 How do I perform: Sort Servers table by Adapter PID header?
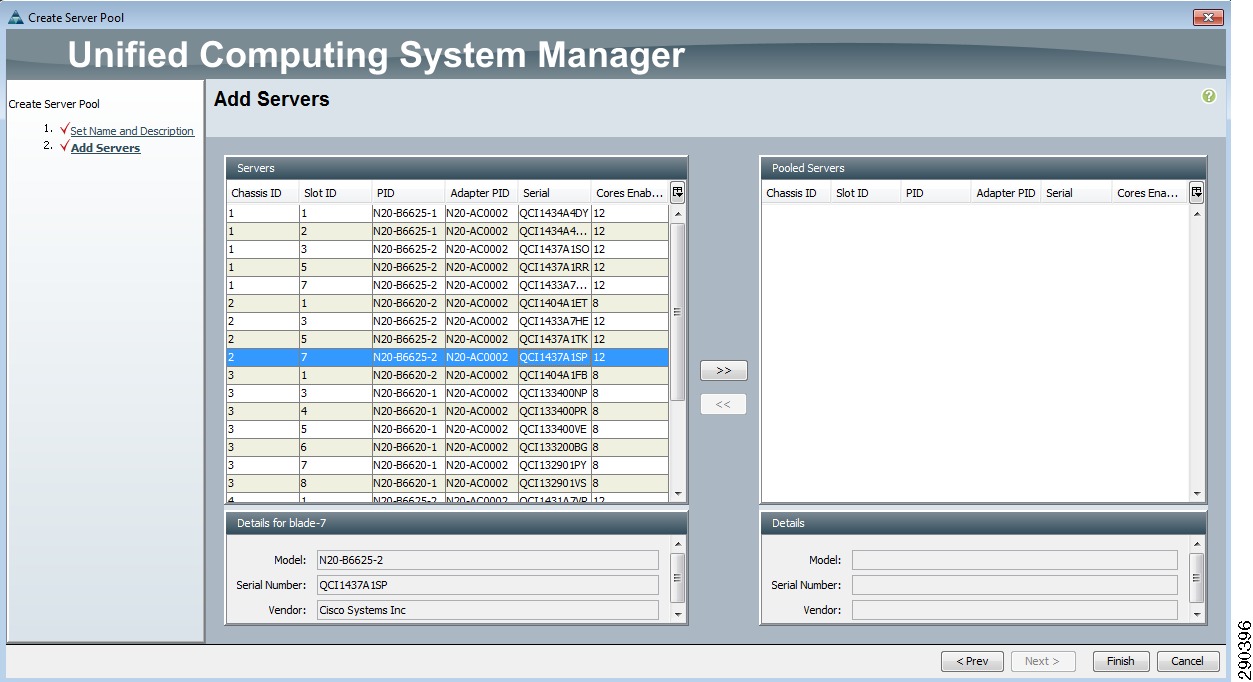click(482, 193)
